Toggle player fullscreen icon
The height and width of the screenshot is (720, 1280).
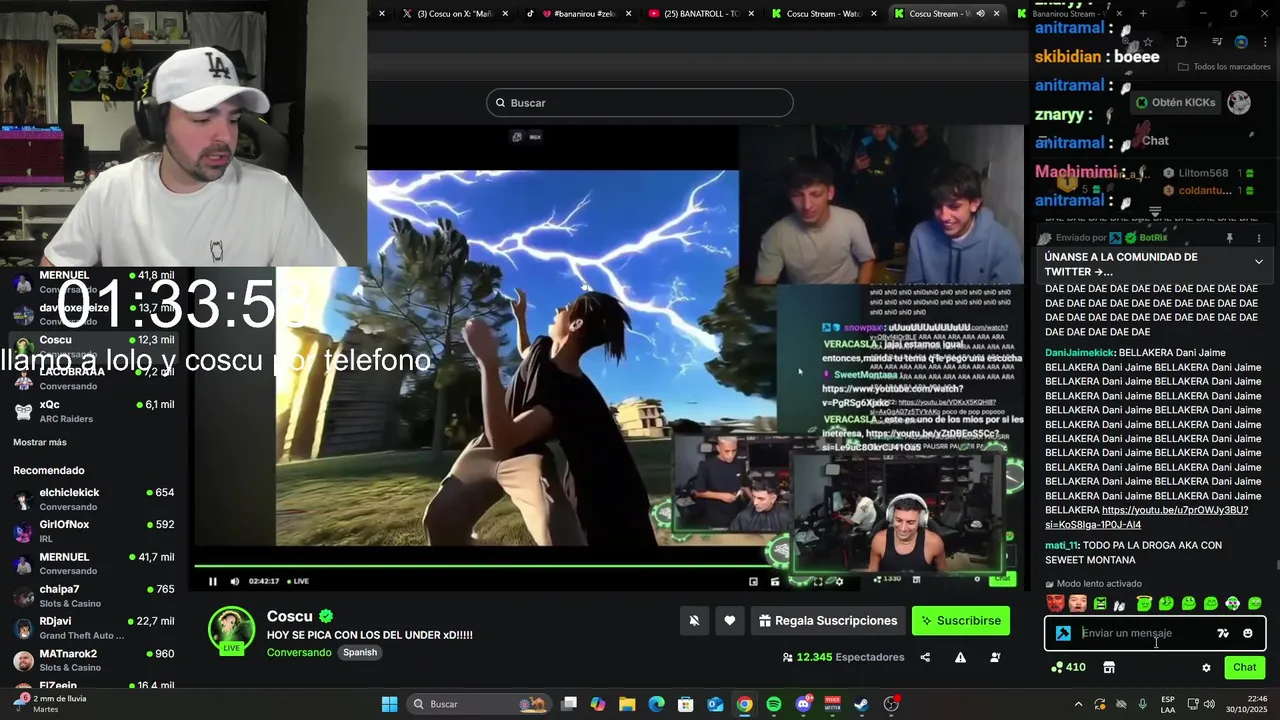817,581
